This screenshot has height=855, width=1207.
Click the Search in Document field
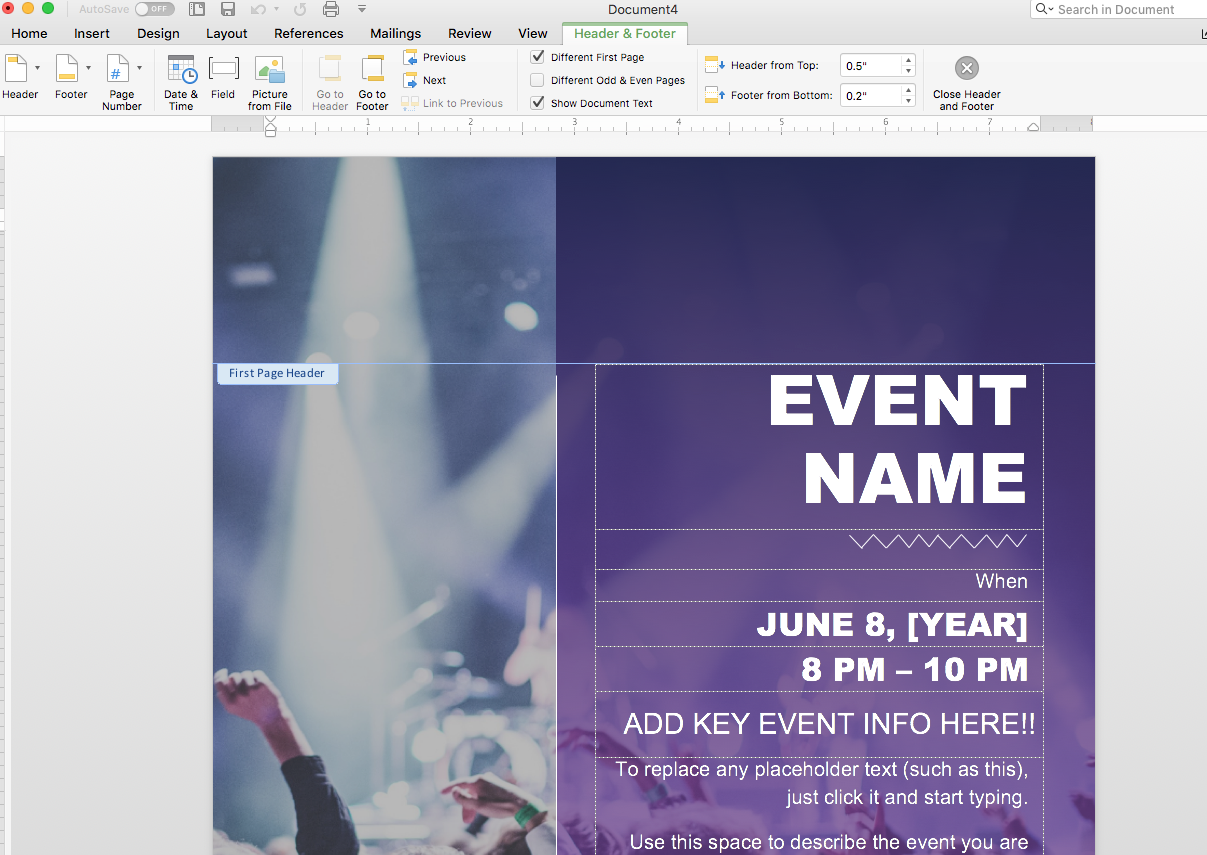tap(1120, 9)
